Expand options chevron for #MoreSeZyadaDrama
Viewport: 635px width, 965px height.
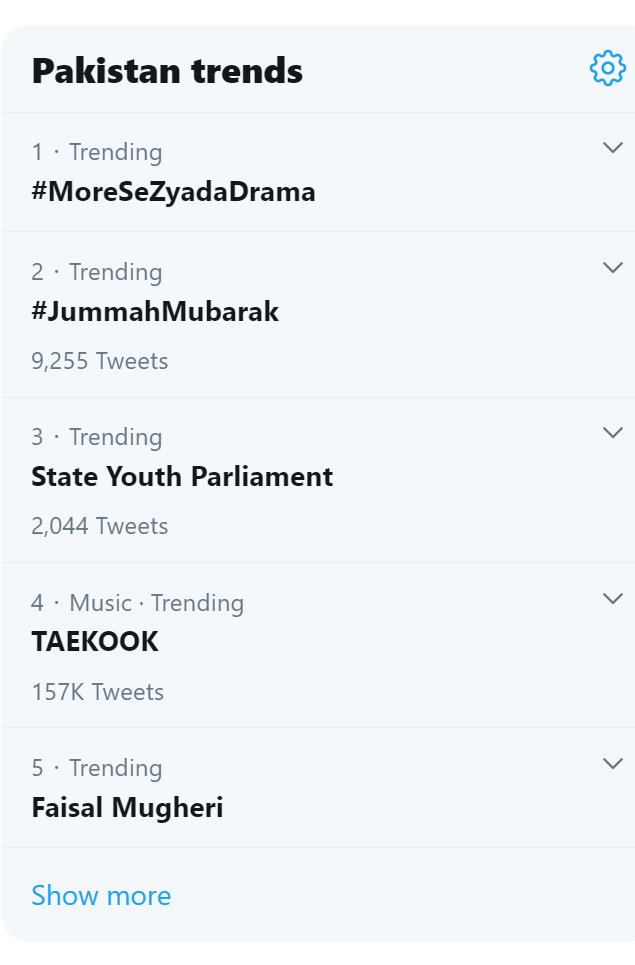pyautogui.click(x=613, y=148)
